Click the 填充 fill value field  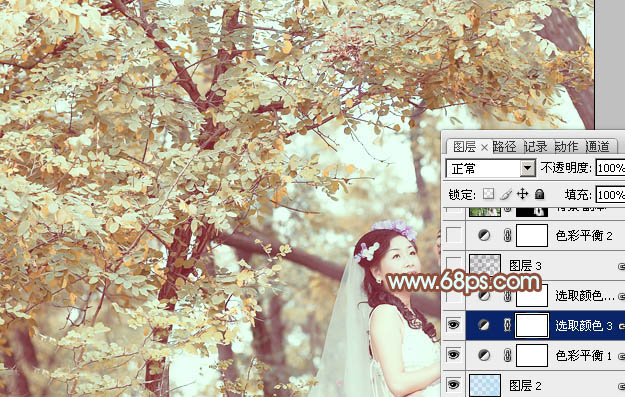tap(610, 195)
